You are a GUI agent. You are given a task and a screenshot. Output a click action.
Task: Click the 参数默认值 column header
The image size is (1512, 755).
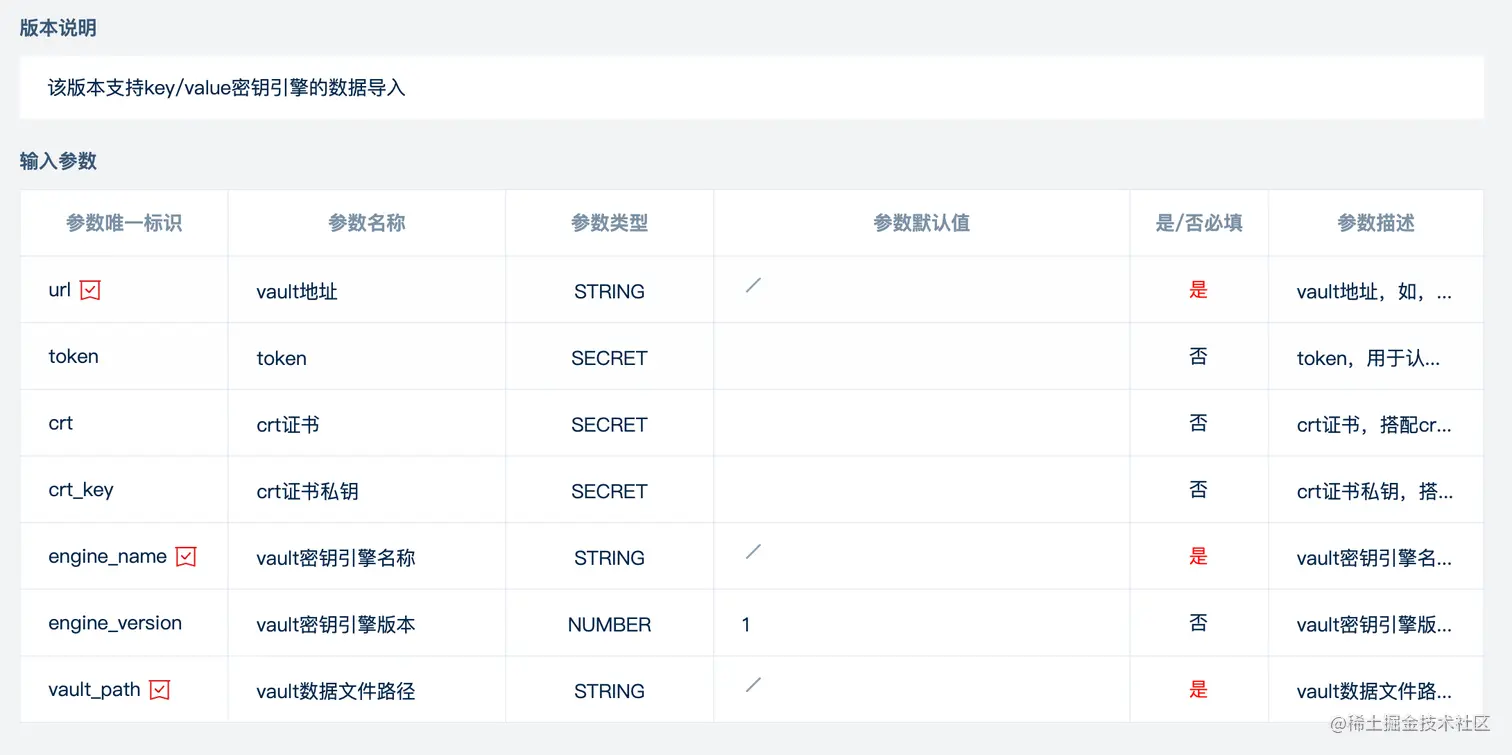[921, 223]
